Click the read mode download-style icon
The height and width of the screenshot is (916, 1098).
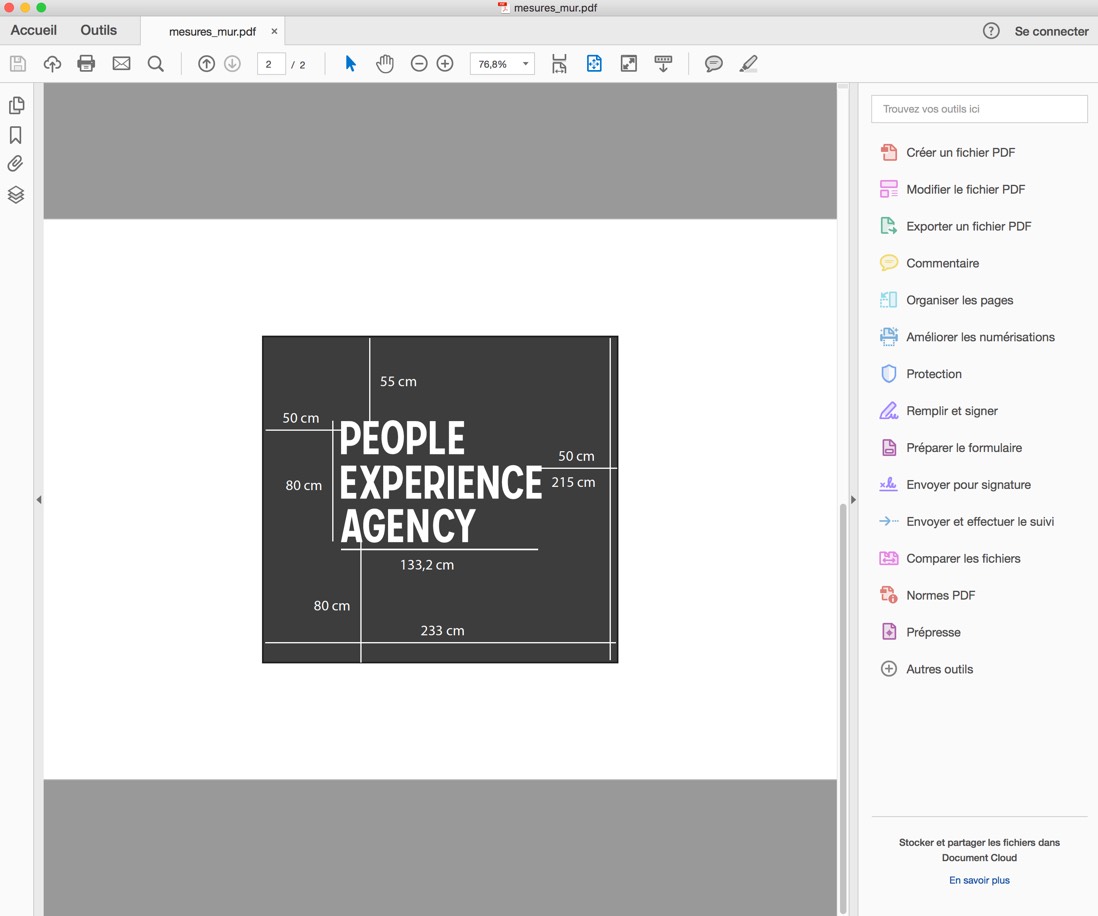(x=663, y=64)
